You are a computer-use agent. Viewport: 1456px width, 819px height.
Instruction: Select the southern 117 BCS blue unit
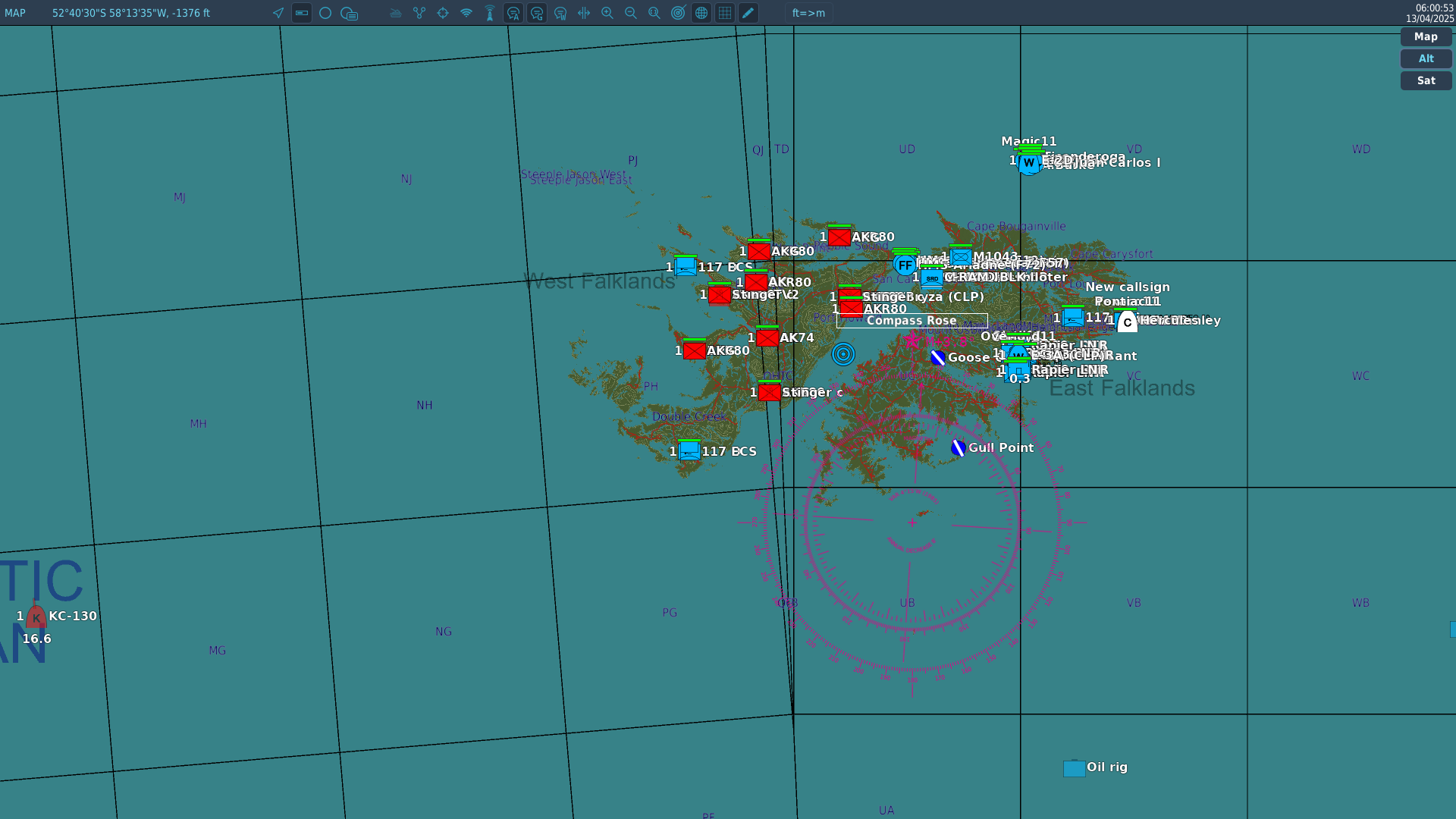click(689, 451)
